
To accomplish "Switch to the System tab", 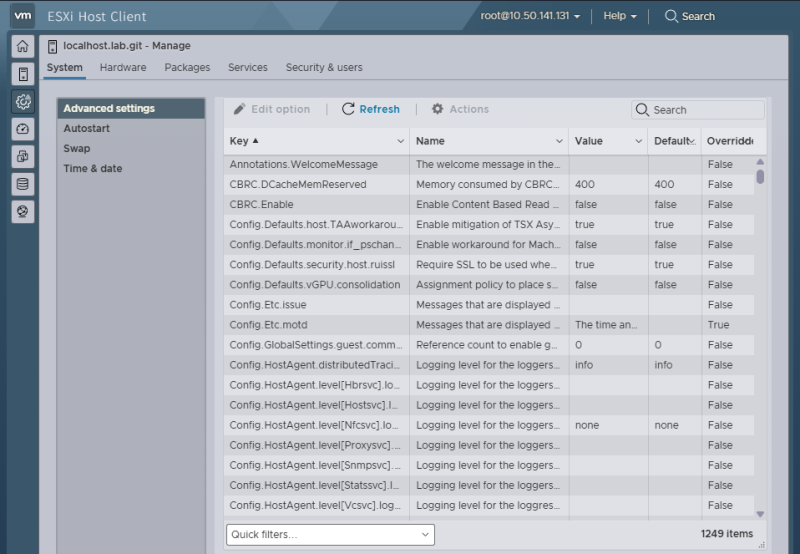I will (x=65, y=67).
